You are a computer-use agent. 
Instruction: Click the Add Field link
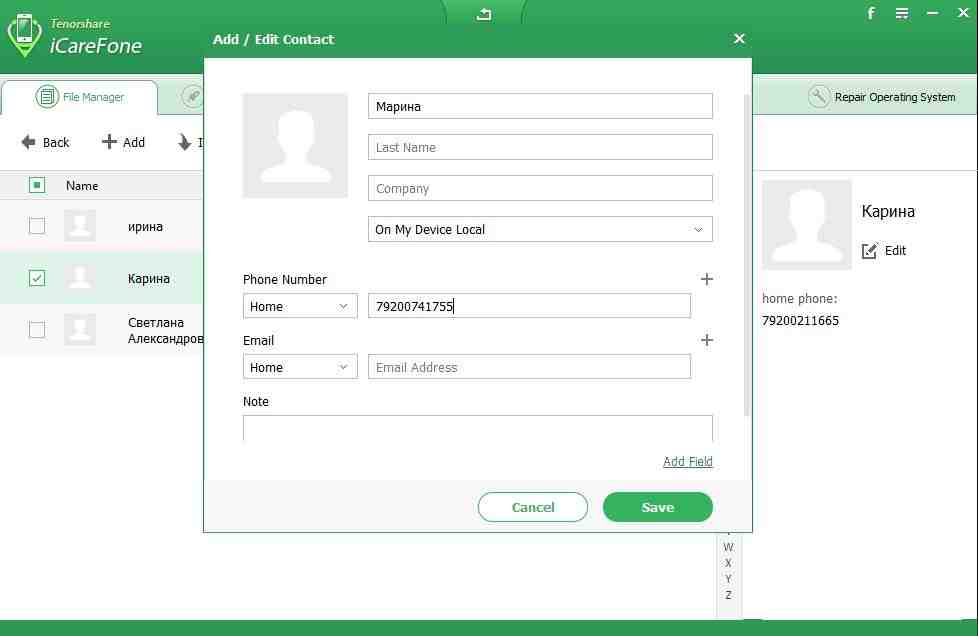point(687,461)
